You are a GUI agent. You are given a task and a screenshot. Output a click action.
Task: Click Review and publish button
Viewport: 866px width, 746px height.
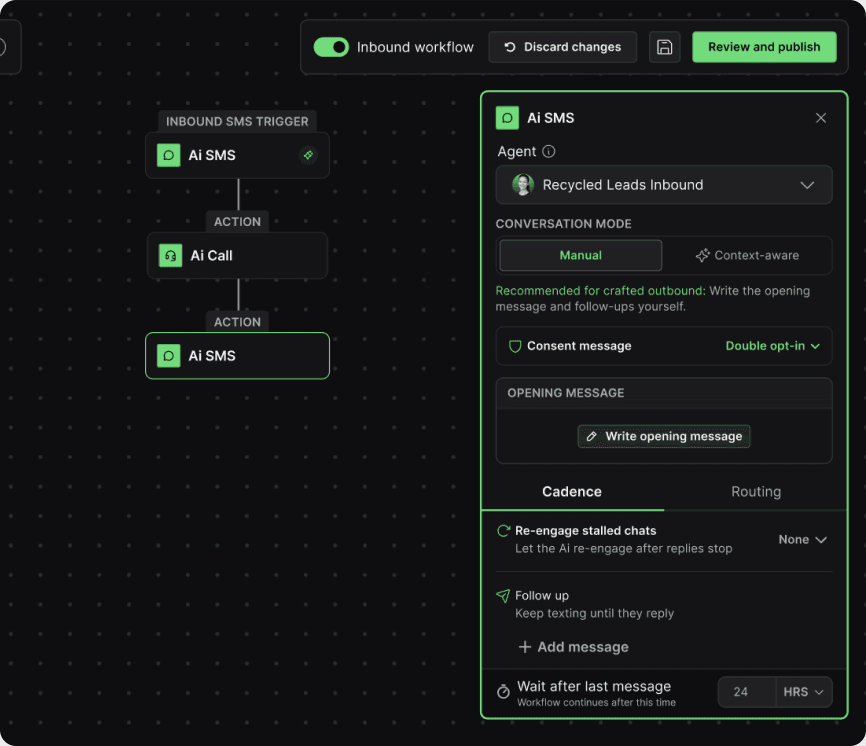pyautogui.click(x=764, y=47)
